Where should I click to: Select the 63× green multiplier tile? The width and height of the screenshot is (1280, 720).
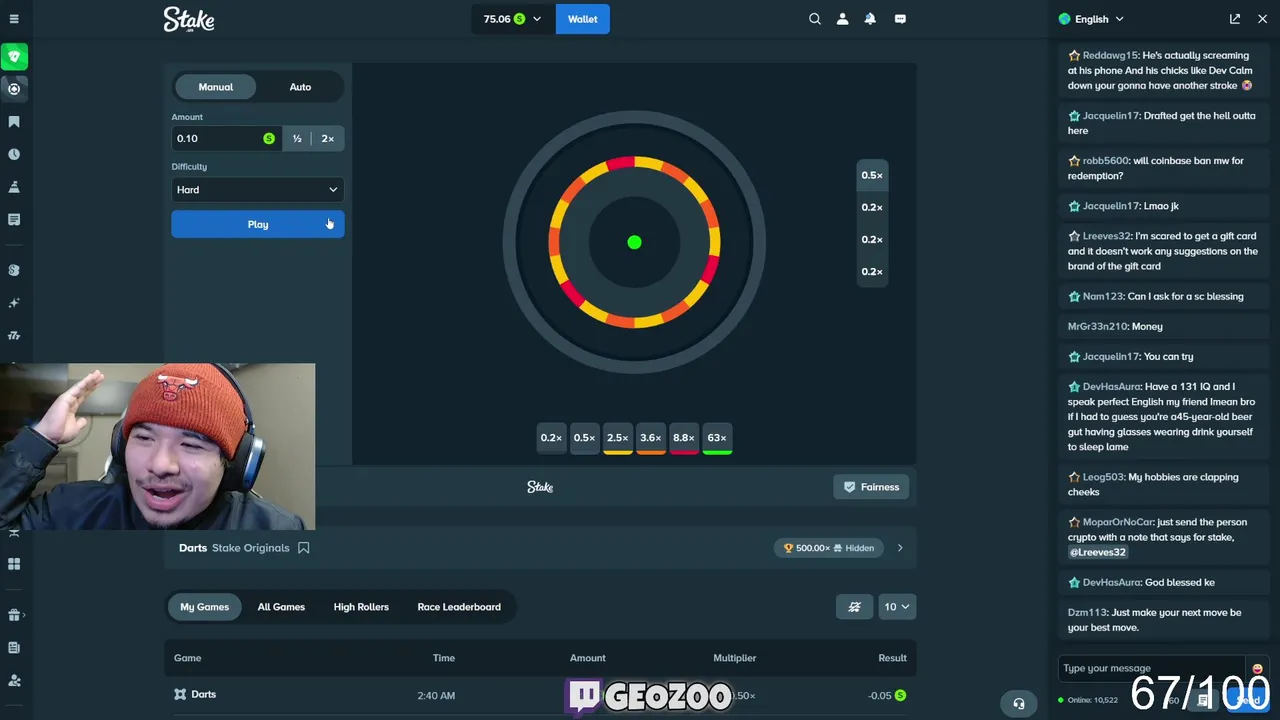coord(717,438)
